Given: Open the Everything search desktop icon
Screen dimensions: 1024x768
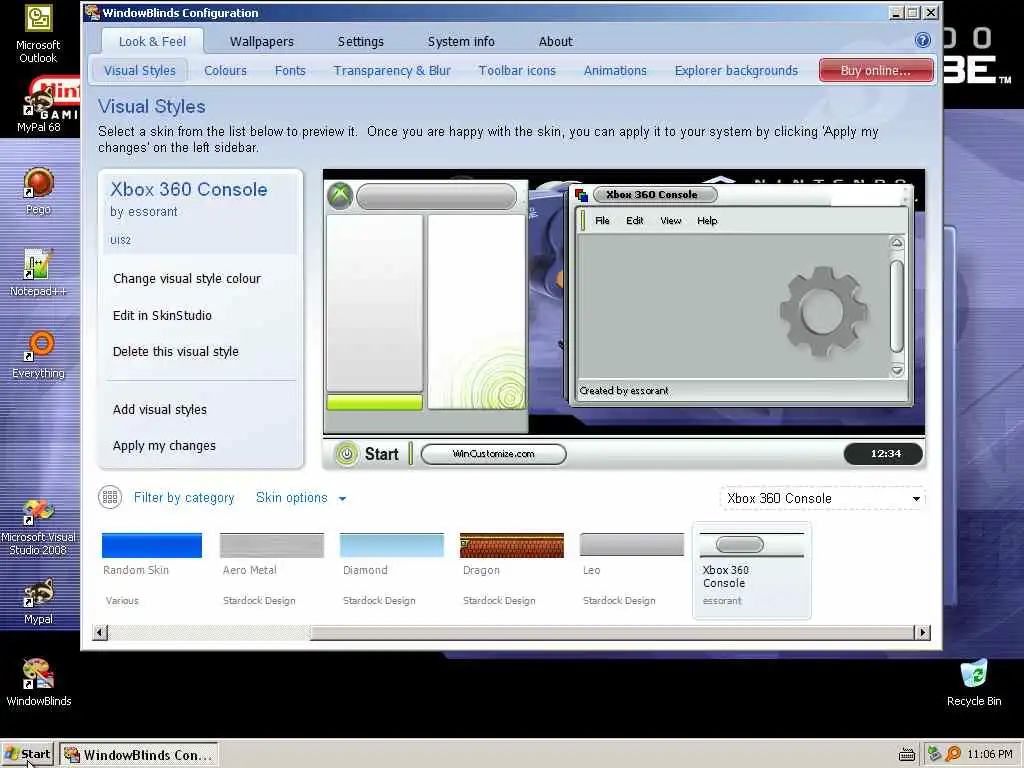Looking at the screenshot, I should [x=38, y=356].
